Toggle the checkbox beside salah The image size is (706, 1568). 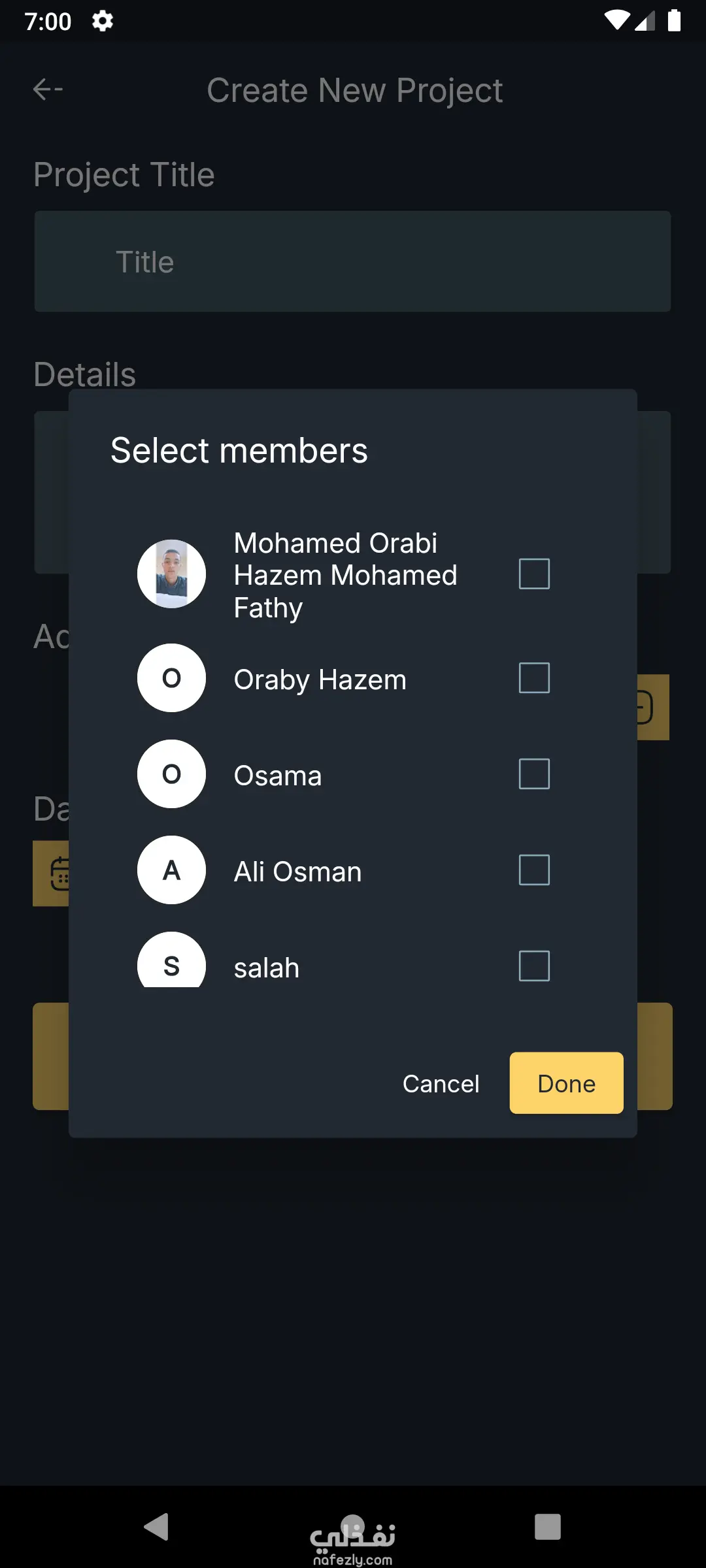[x=534, y=966]
